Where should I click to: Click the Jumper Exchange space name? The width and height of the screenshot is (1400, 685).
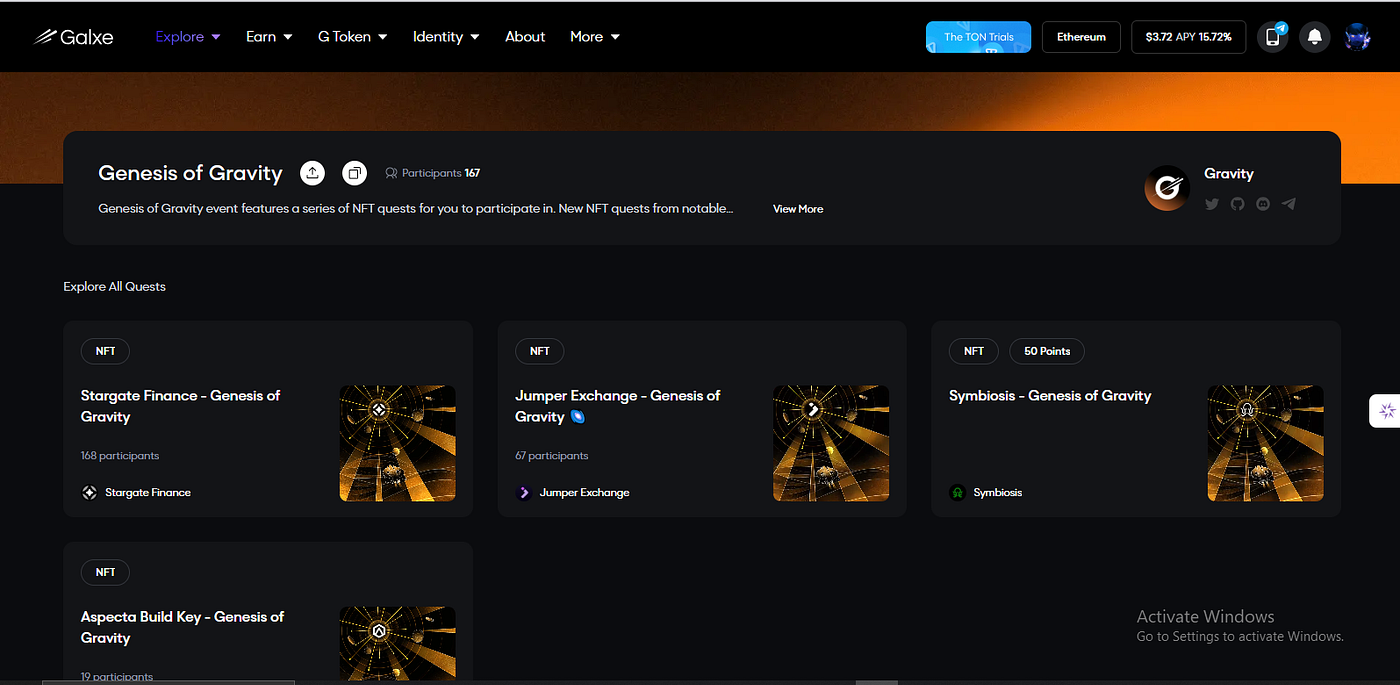pos(584,492)
